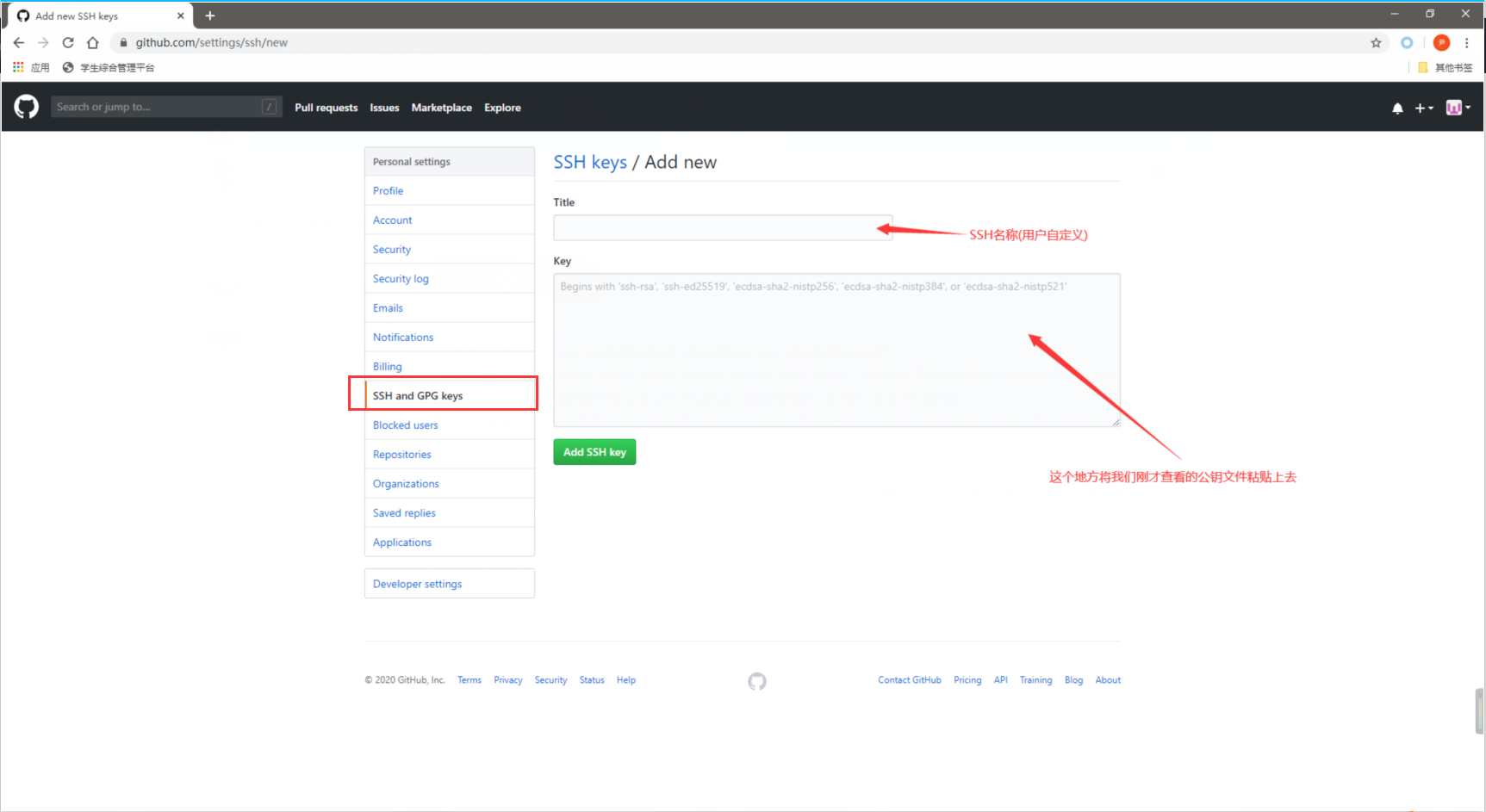Open Explore in top nav
Viewport: 1486px width, 812px height.
pos(502,108)
